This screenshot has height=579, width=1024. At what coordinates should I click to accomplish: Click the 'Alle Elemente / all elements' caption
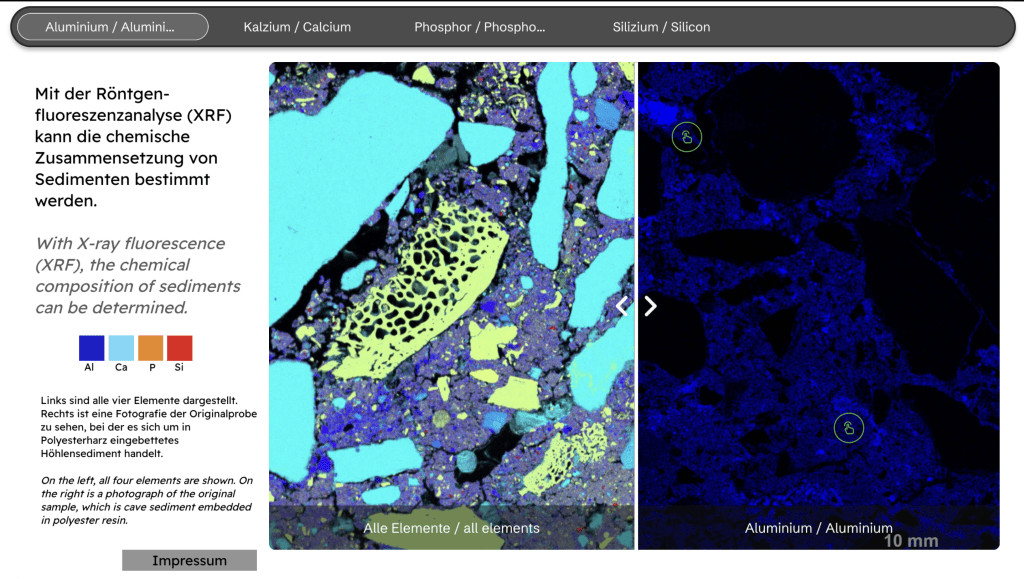pyautogui.click(x=451, y=528)
